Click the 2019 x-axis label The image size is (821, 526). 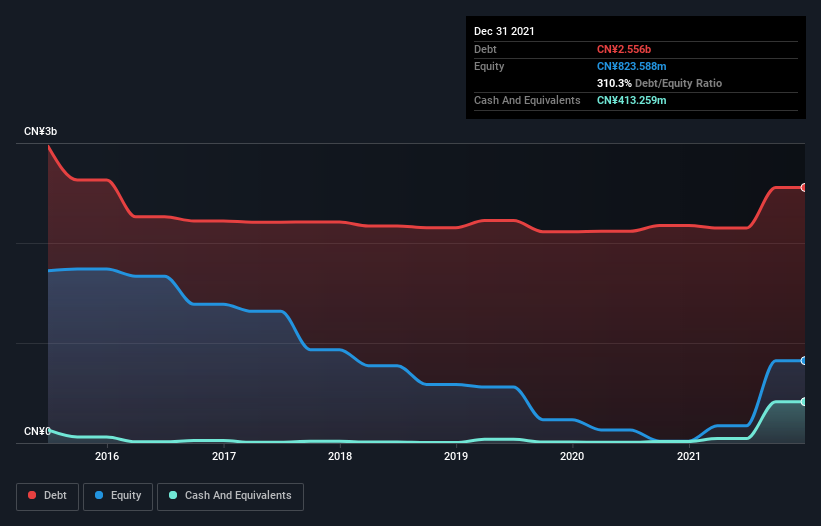(x=456, y=456)
